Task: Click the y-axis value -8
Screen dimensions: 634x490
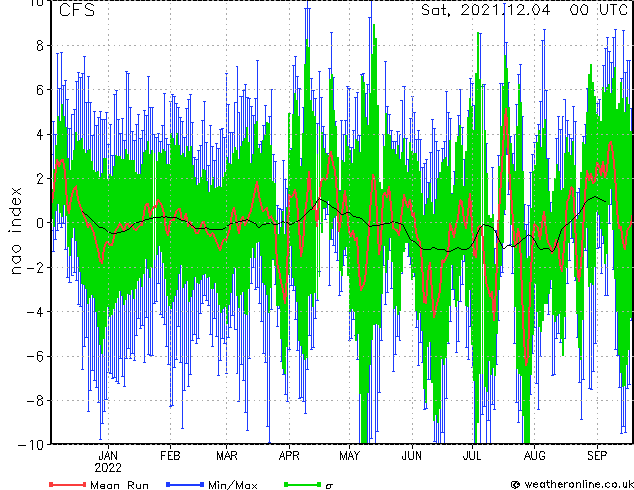Action: tap(35, 400)
